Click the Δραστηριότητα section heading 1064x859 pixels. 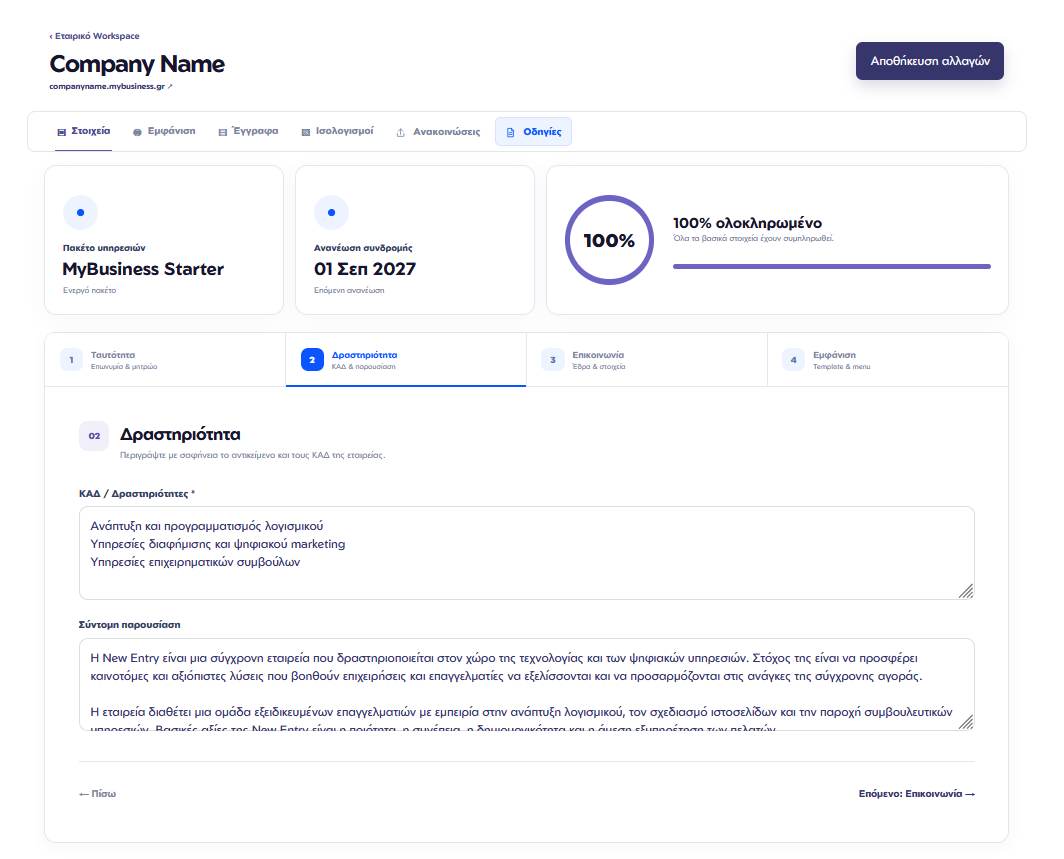(x=180, y=434)
